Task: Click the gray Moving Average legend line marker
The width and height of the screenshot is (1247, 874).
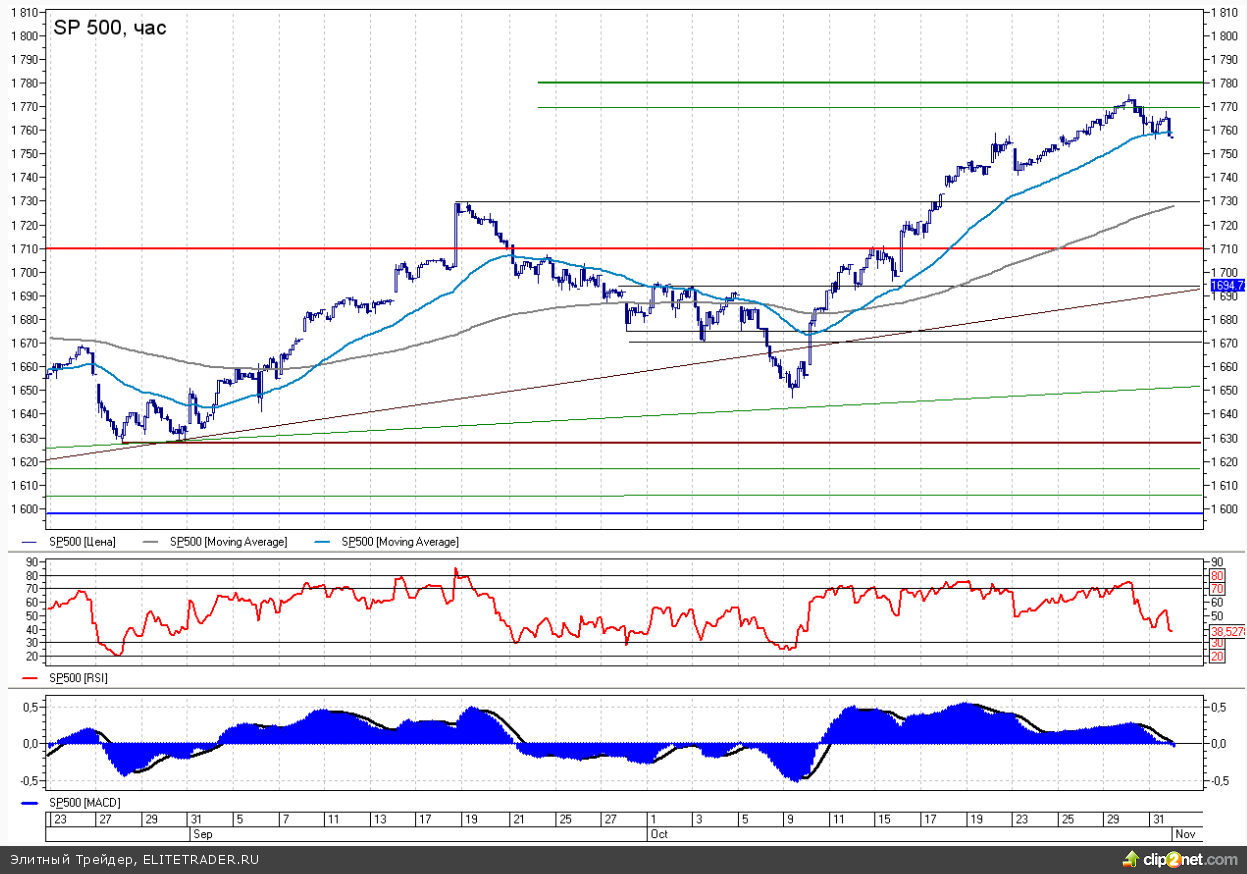Action: click(x=152, y=542)
